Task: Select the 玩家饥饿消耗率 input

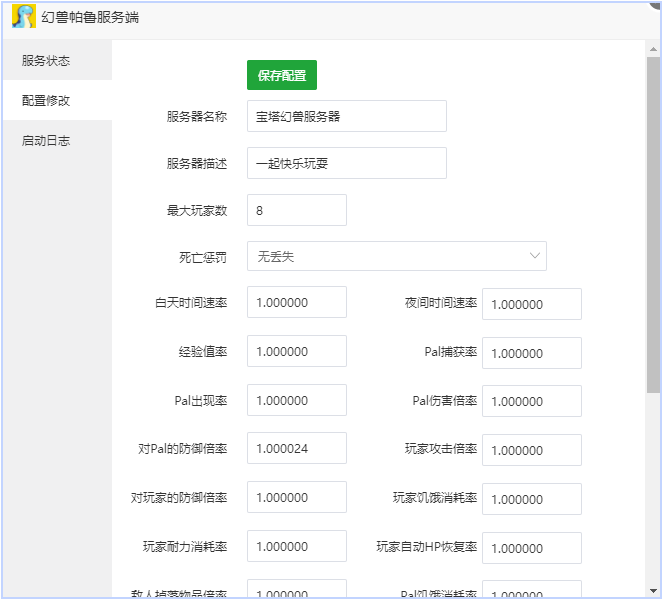Action: 532,499
